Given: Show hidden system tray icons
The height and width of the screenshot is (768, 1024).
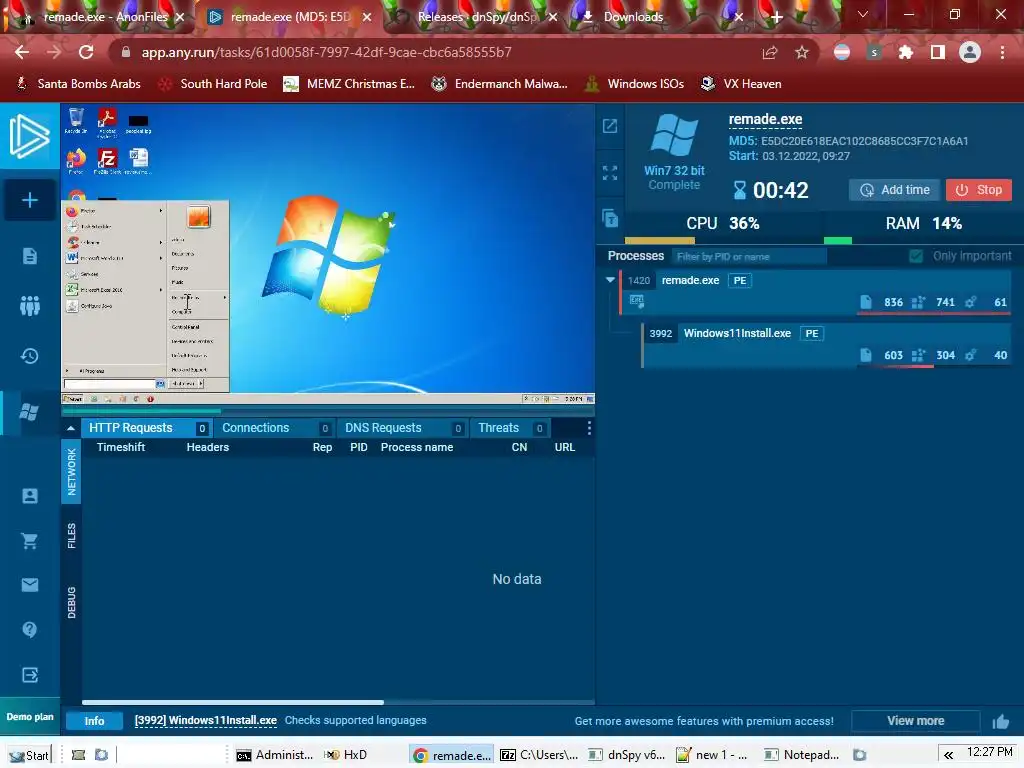Looking at the screenshot, I should 948,755.
